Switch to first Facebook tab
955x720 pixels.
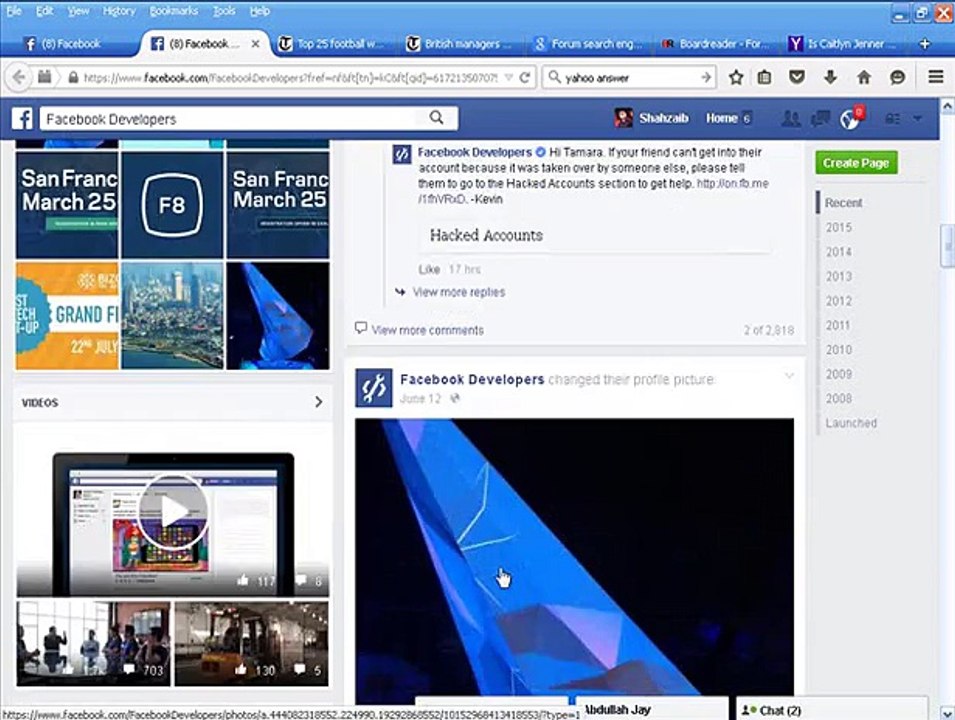70,44
